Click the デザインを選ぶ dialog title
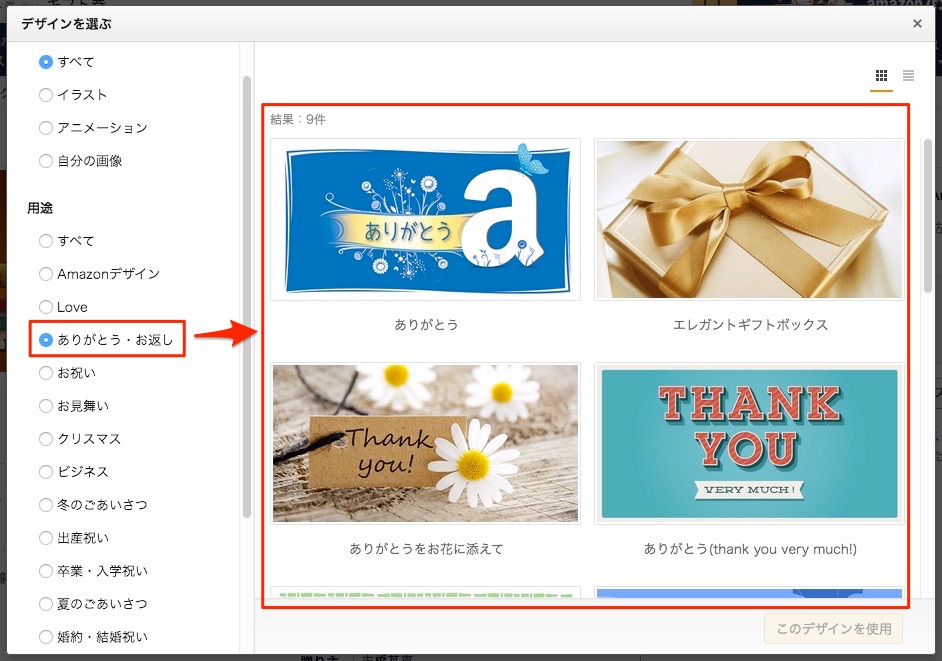The image size is (942, 661). (x=66, y=24)
